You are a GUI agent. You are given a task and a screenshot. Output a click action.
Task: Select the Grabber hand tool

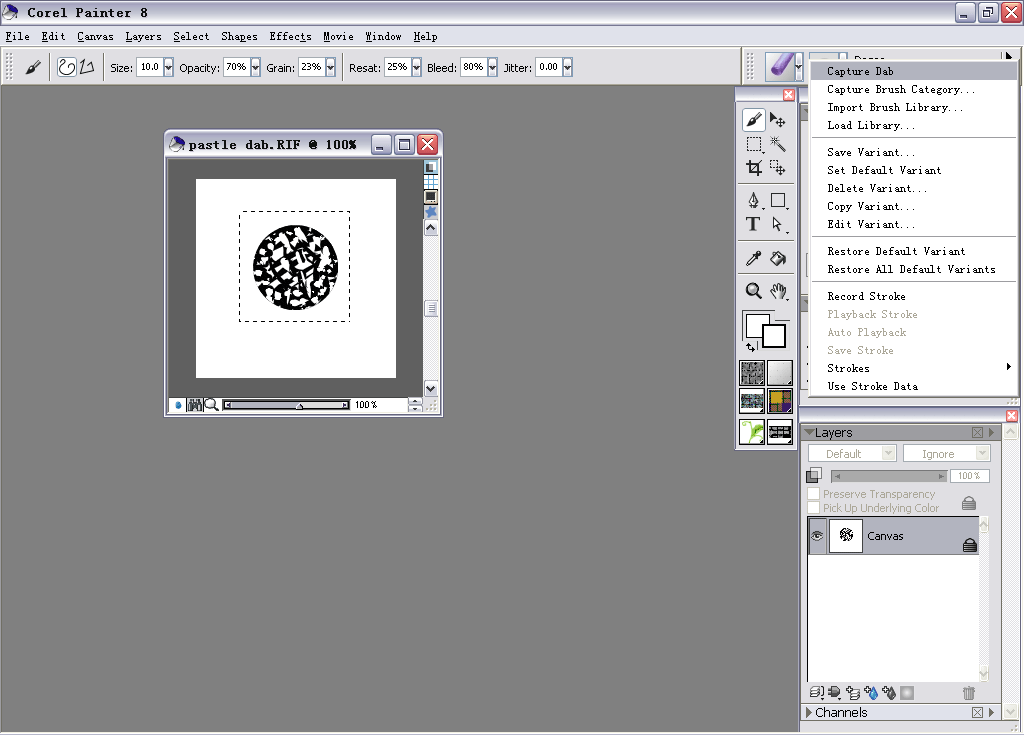click(778, 291)
